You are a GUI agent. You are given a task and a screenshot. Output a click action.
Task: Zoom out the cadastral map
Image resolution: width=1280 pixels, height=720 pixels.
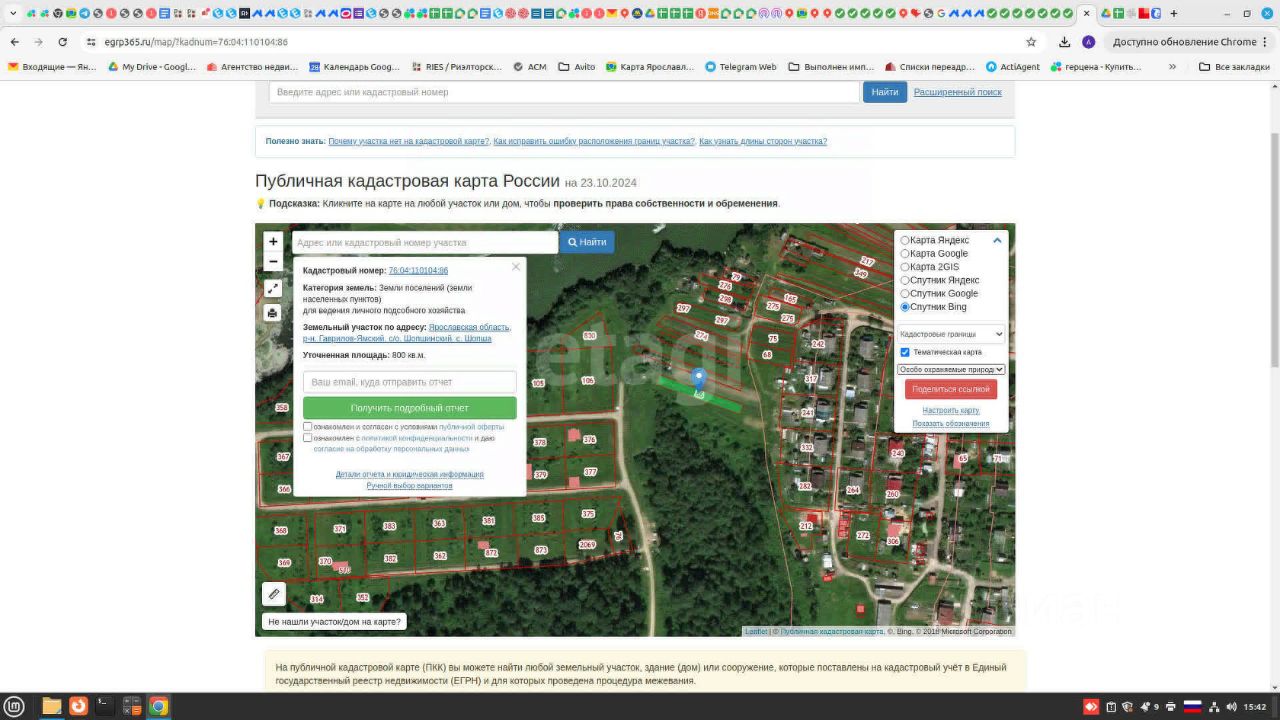click(273, 262)
